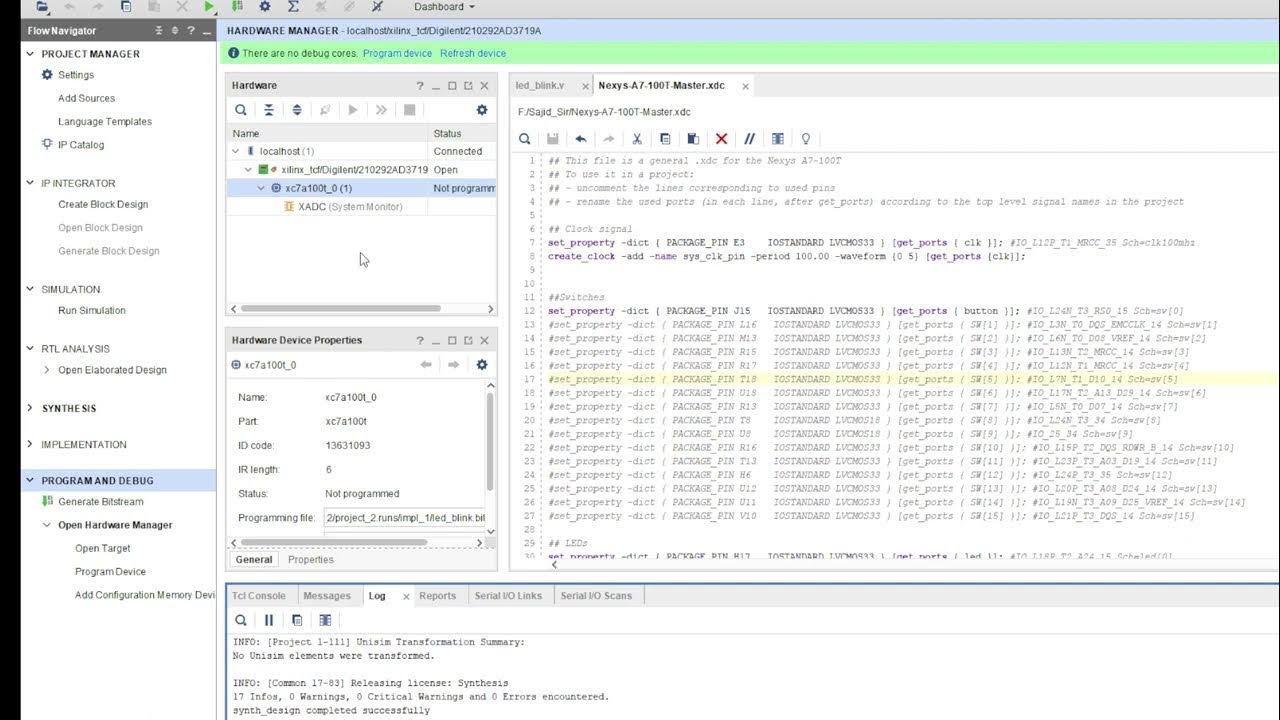The height and width of the screenshot is (720, 1280).
Task: Click the Sigma reports icon in main toolbar
Action: tap(293, 6)
